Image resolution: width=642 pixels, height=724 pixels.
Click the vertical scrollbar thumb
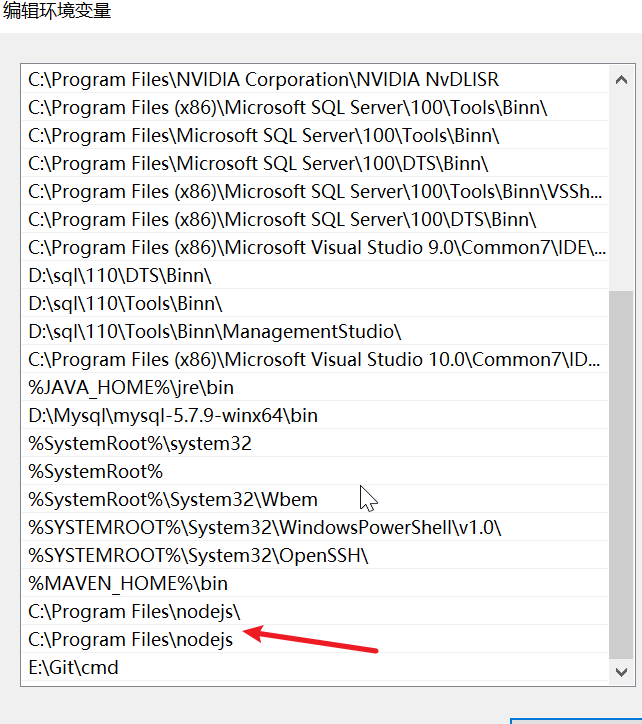click(x=621, y=475)
